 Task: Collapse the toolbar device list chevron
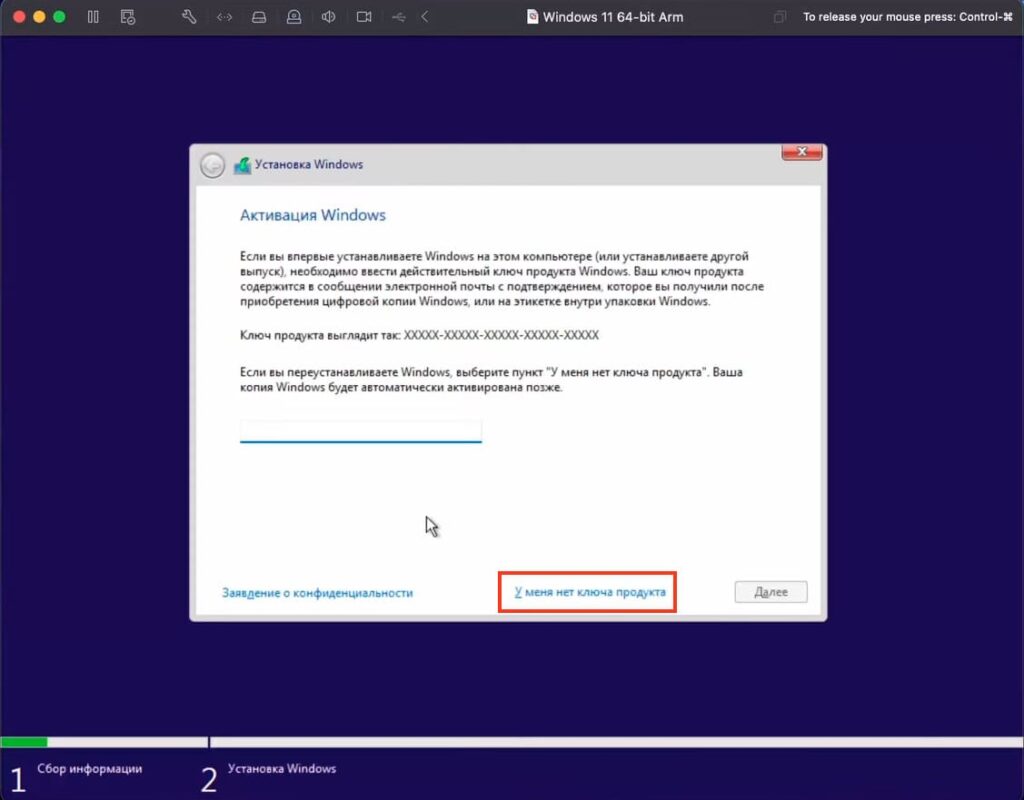coord(425,17)
